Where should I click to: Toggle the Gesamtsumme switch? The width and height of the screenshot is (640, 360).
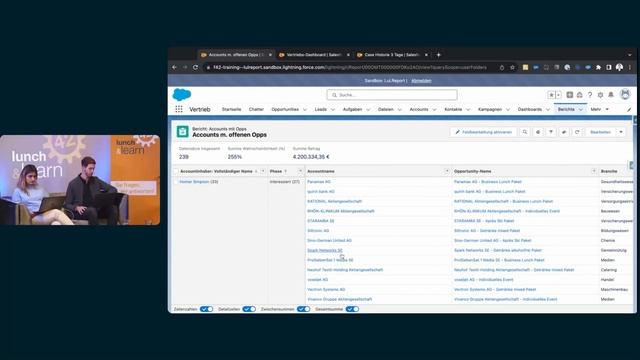(352, 309)
